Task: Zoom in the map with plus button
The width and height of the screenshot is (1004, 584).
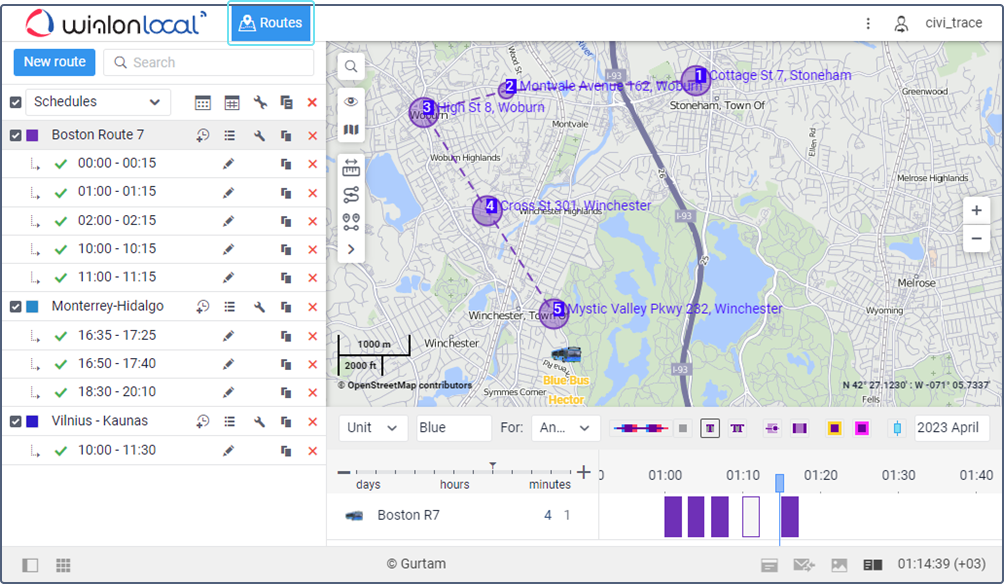Action: [976, 211]
